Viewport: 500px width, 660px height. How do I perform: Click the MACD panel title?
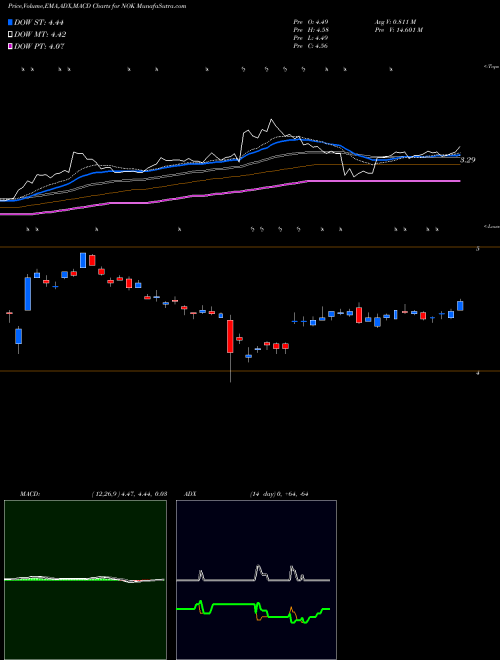click(30, 494)
